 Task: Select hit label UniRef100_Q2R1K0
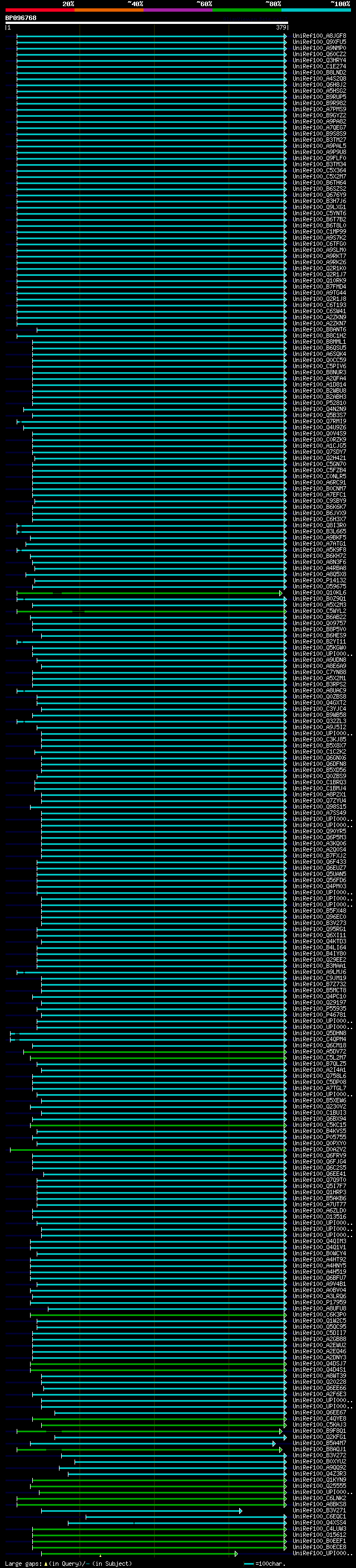tap(319, 269)
